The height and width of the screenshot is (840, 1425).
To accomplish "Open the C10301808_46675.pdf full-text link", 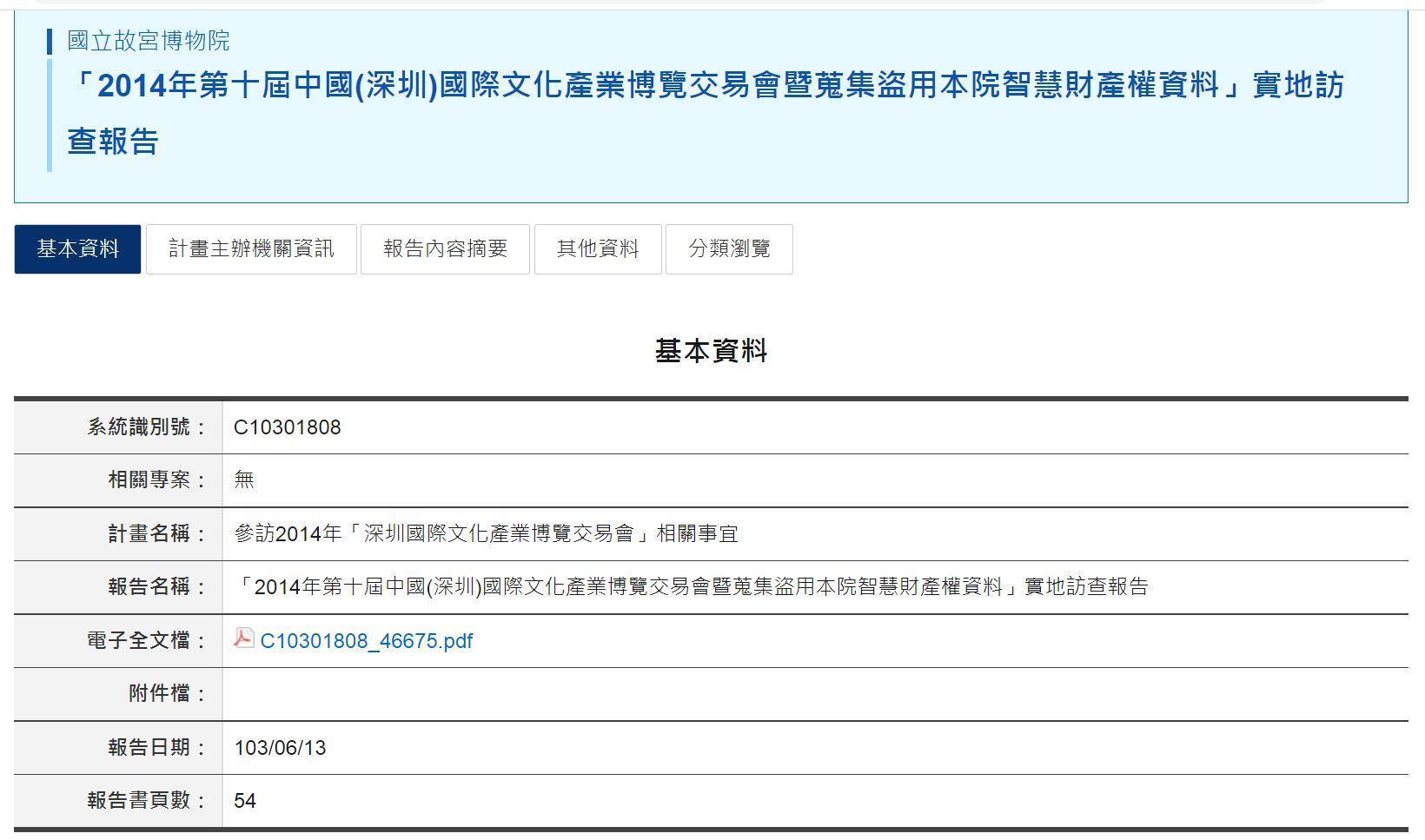I will tap(367, 641).
